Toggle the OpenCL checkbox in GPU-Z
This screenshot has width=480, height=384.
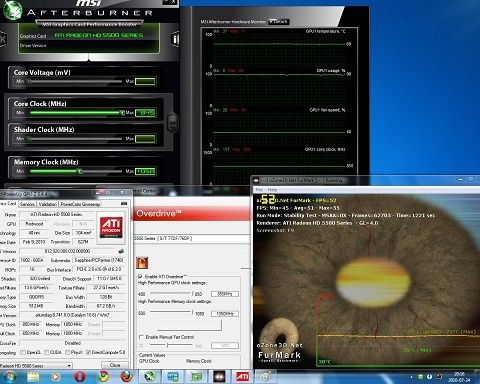[23, 352]
